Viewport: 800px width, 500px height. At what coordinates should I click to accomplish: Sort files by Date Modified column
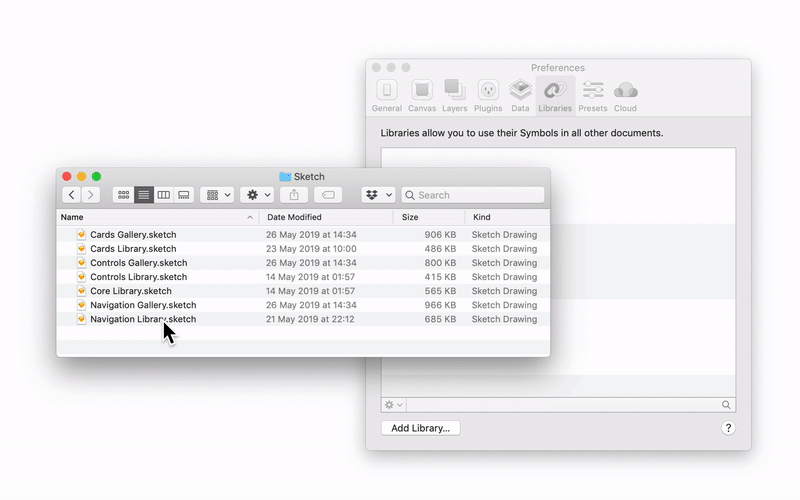[326, 217]
